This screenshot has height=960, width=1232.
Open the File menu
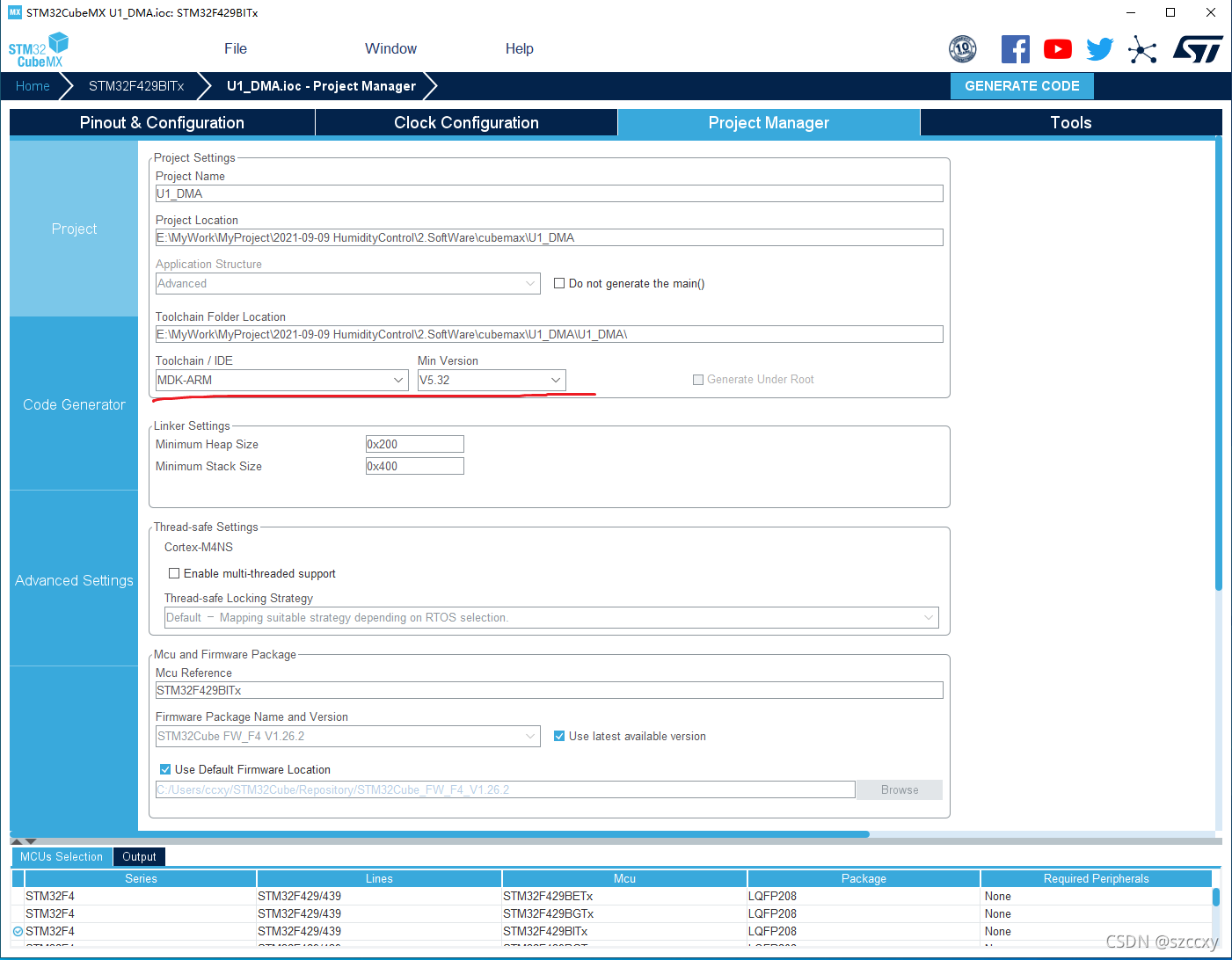tap(236, 49)
